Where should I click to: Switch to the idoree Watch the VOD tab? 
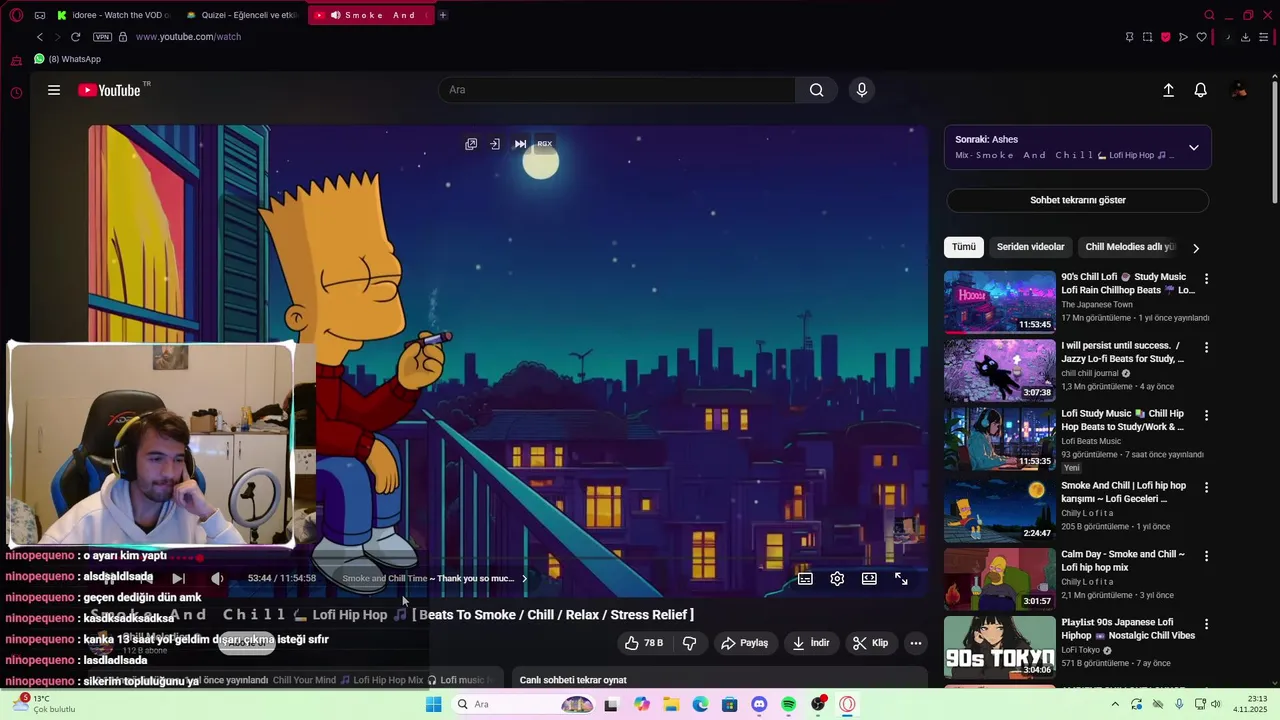(x=113, y=15)
